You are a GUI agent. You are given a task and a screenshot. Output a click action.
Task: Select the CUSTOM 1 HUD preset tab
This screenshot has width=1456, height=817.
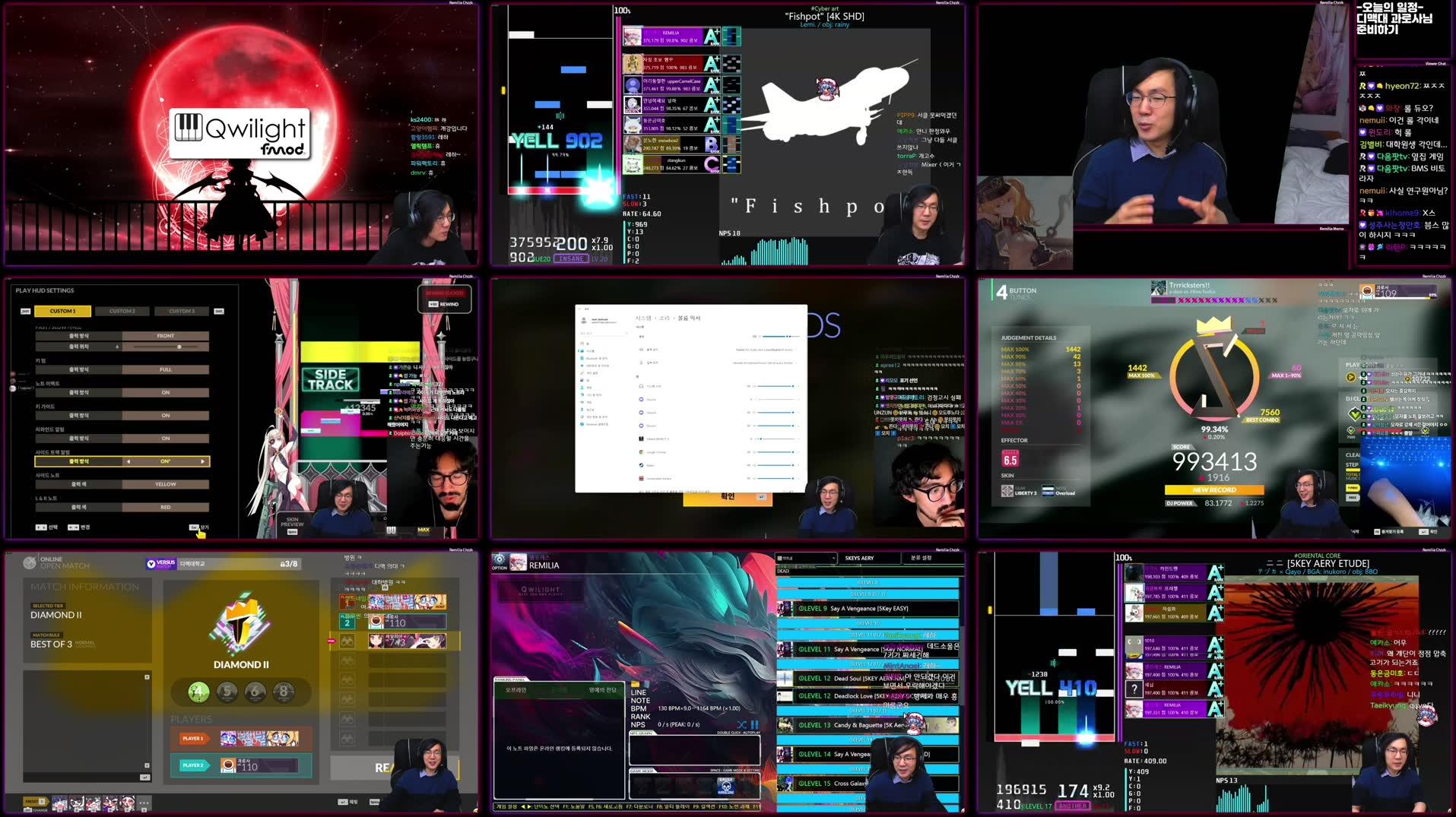pos(62,311)
